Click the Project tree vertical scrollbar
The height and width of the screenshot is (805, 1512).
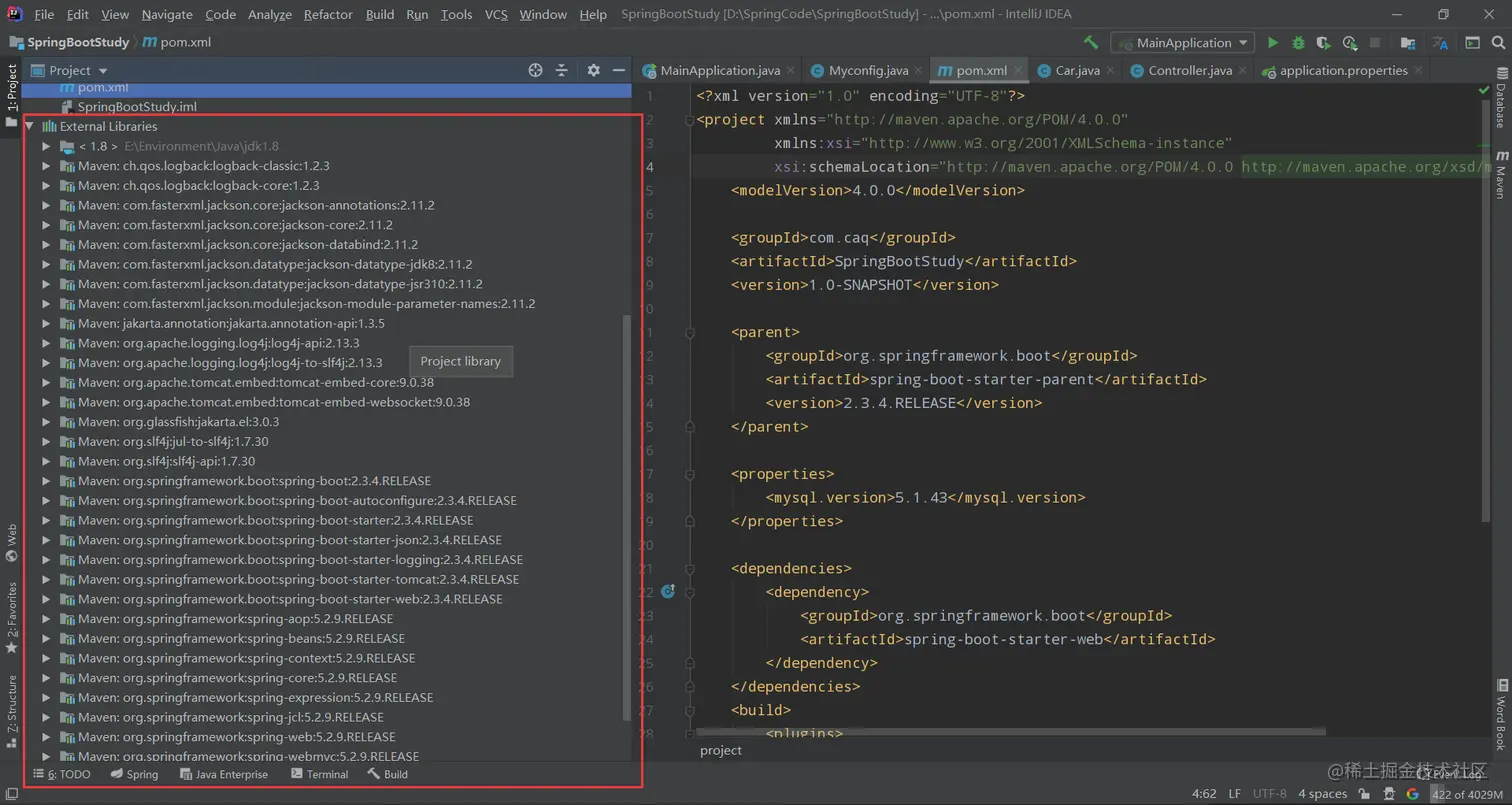[x=627, y=517]
